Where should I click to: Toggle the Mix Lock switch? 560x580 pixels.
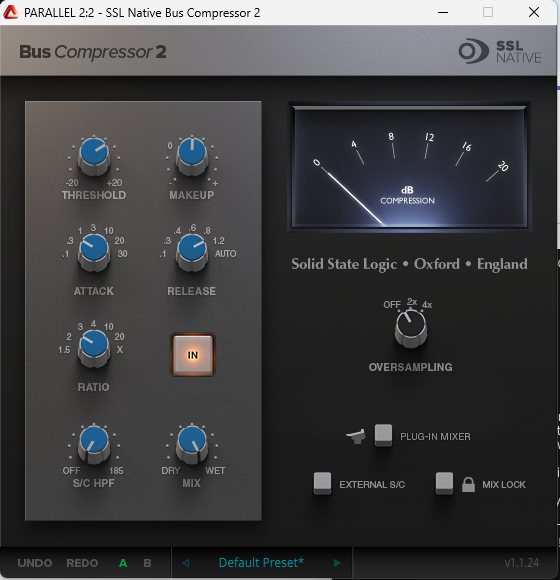(444, 483)
